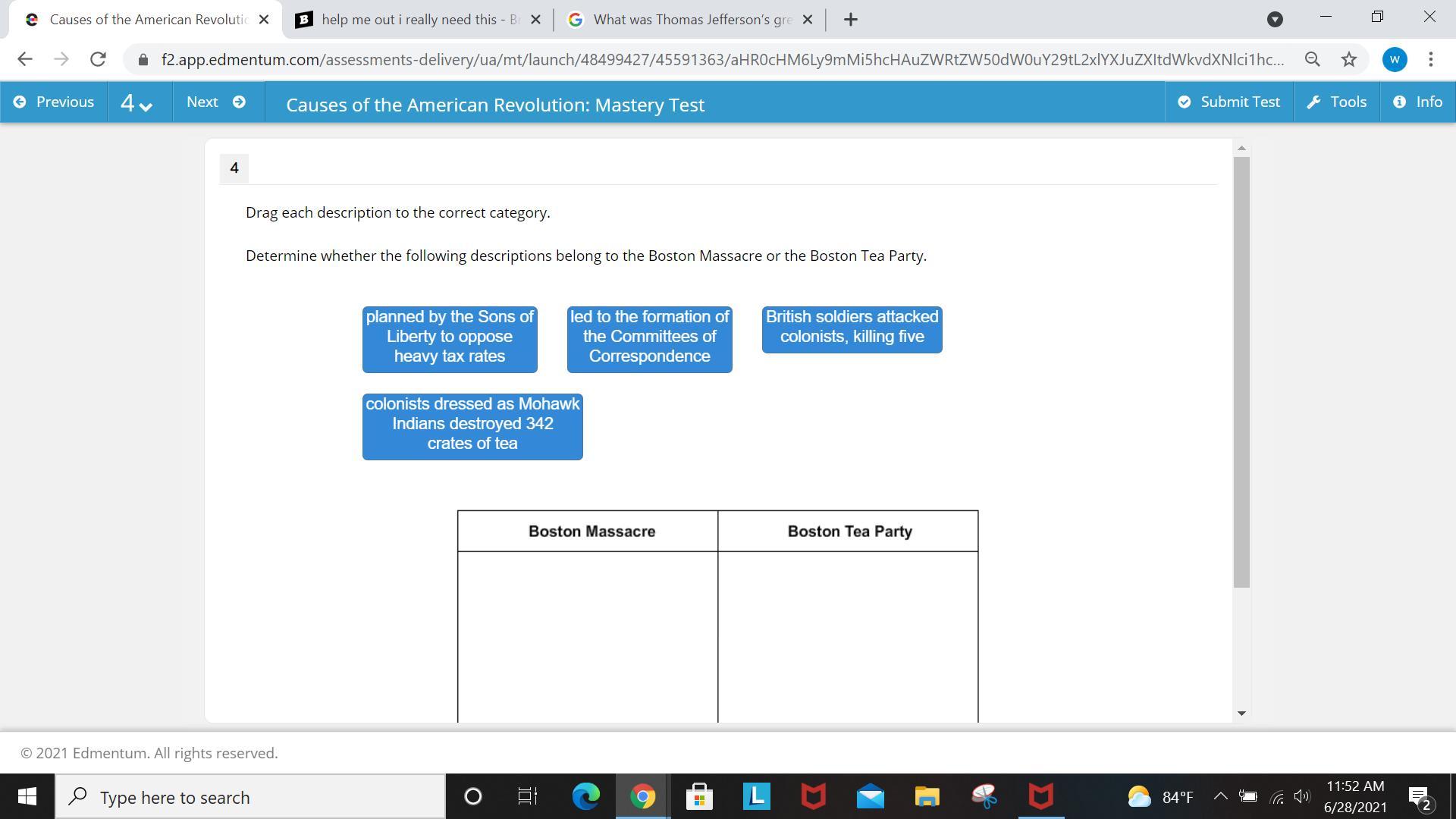This screenshot has width=1456, height=819.
Task: Select the Mohawk Indians tea crates tile
Action: click(472, 426)
